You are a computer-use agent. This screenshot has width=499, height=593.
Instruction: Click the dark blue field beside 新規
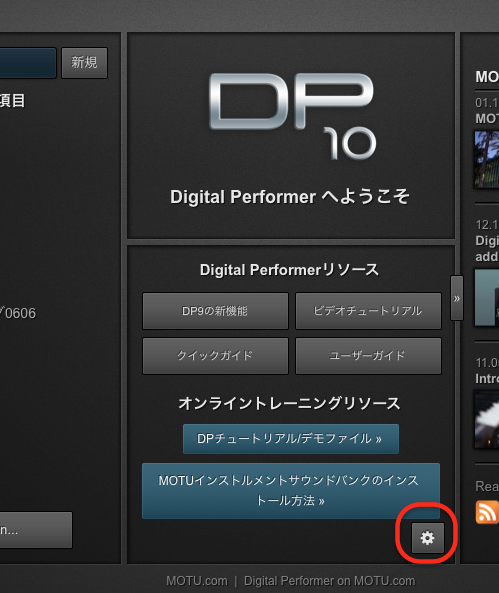[x=28, y=63]
